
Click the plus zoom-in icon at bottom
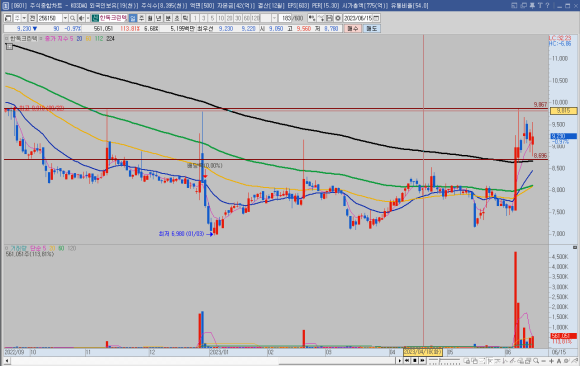pyautogui.click(x=551, y=361)
